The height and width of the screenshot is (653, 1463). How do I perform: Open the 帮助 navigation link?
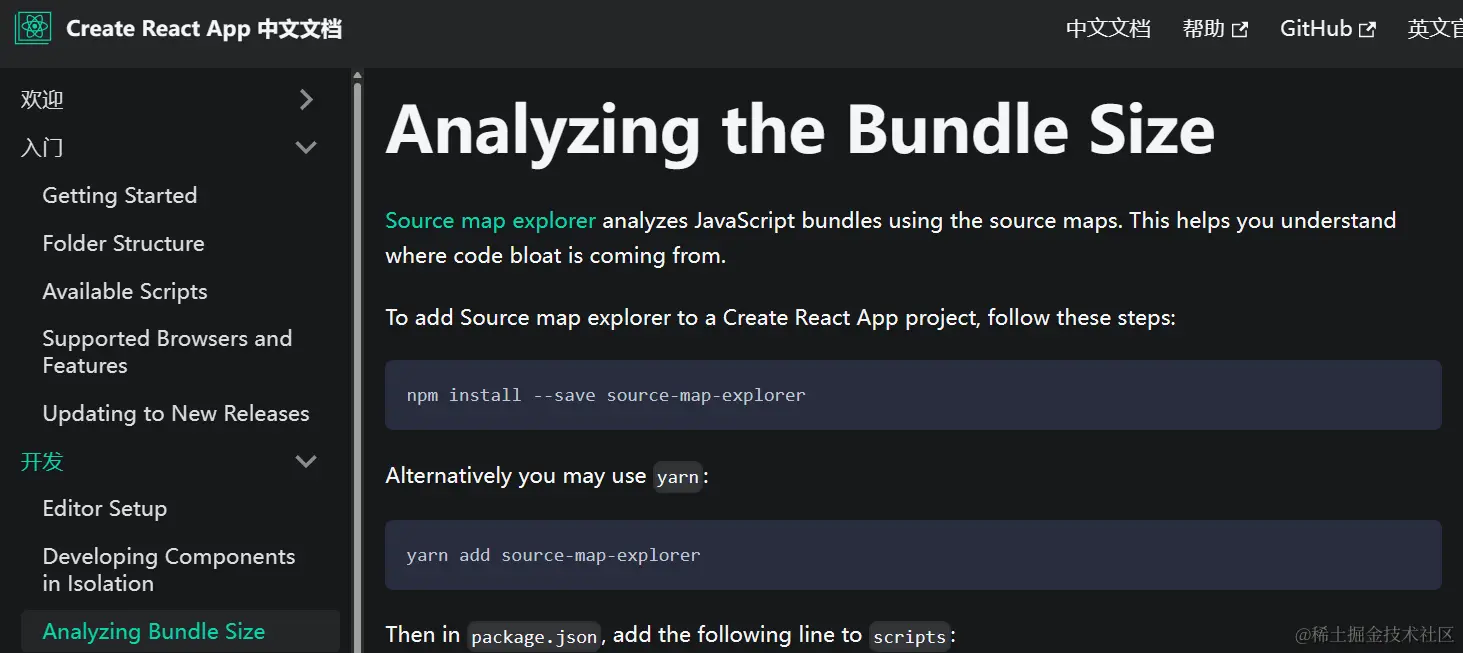click(x=1214, y=29)
